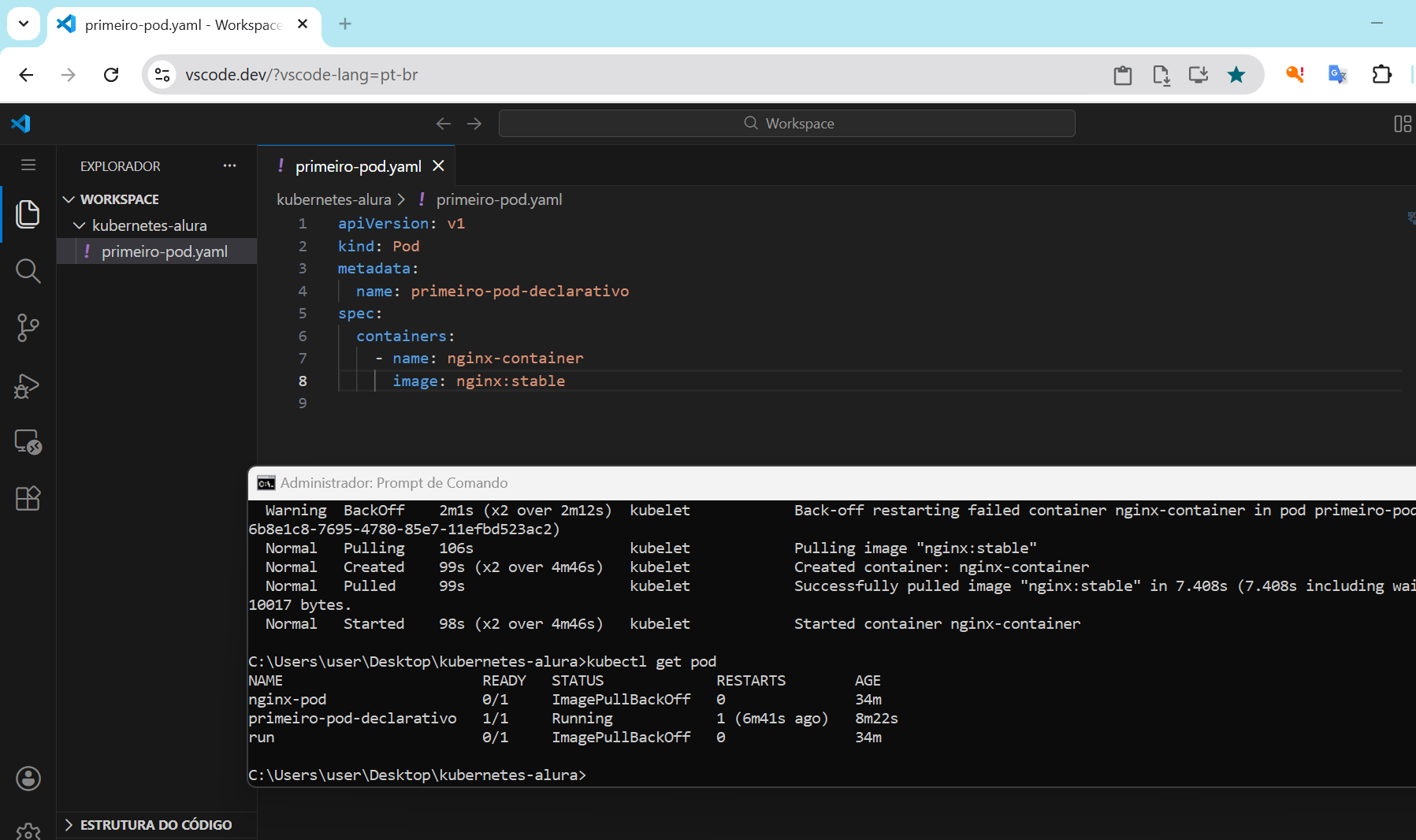Open the hamburger application menu

[x=28, y=165]
